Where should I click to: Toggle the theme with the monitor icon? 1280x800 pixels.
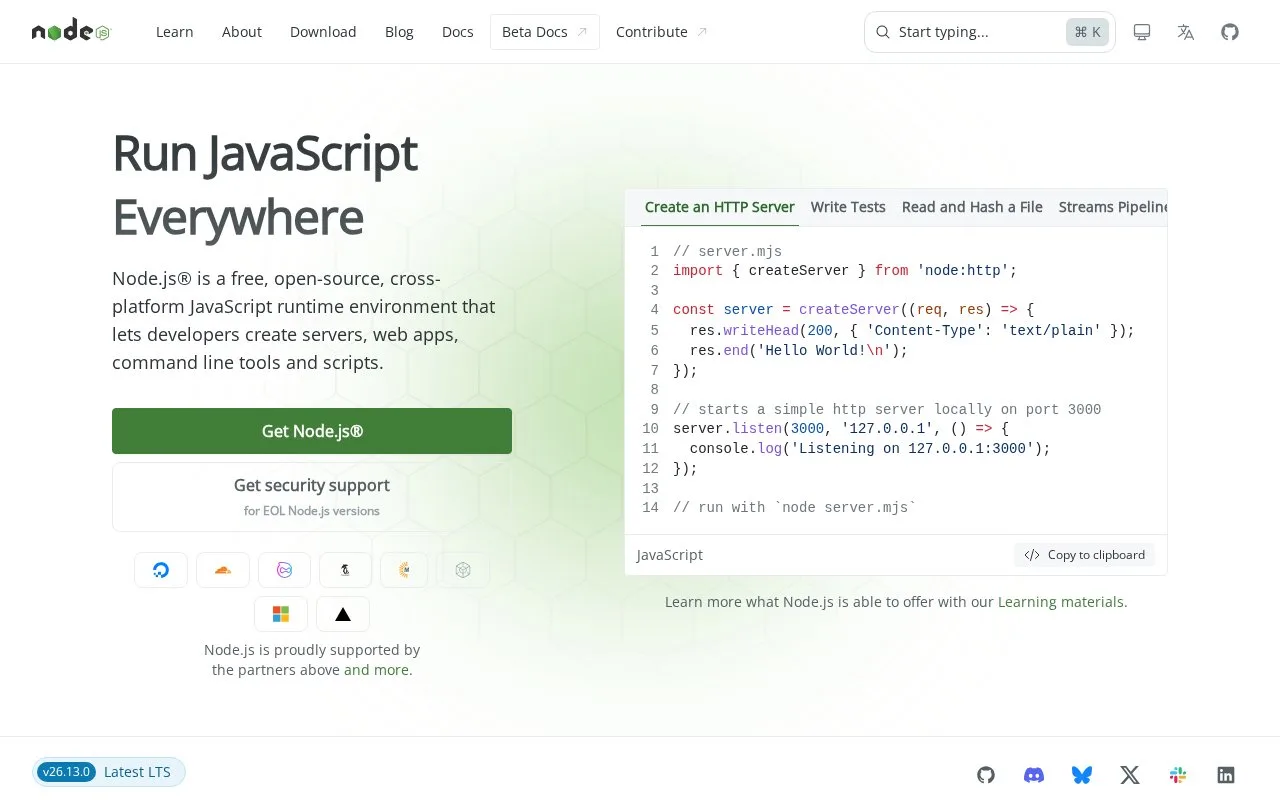[1142, 32]
